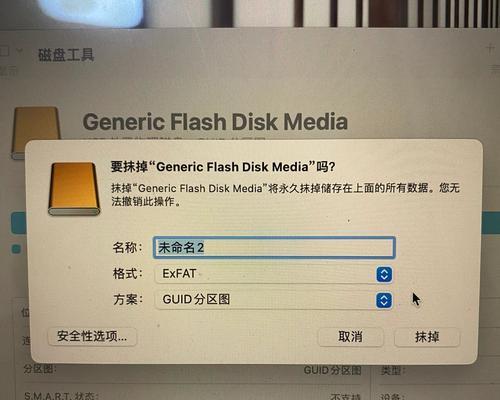Open the ExFAT format dropdown
Screen dimensions: 500x400
pos(273,274)
